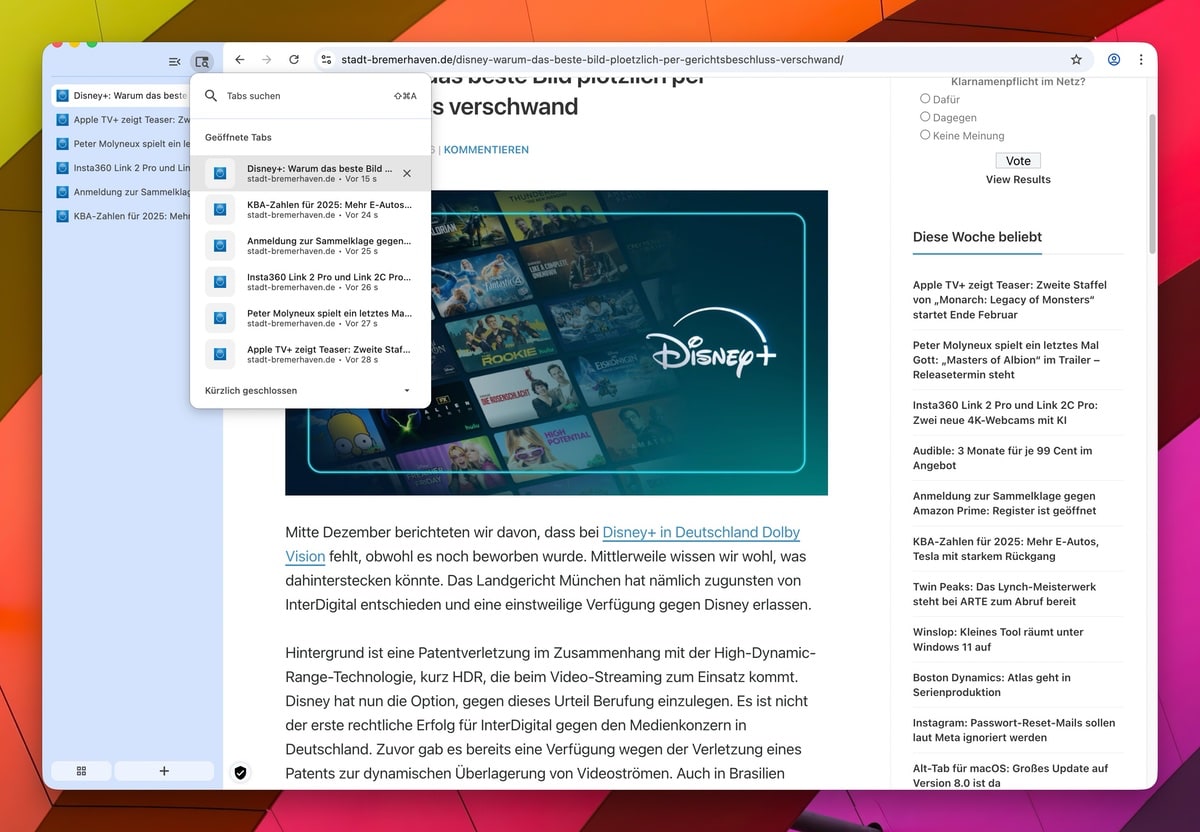Select the Dafür radio option

pos(925,99)
